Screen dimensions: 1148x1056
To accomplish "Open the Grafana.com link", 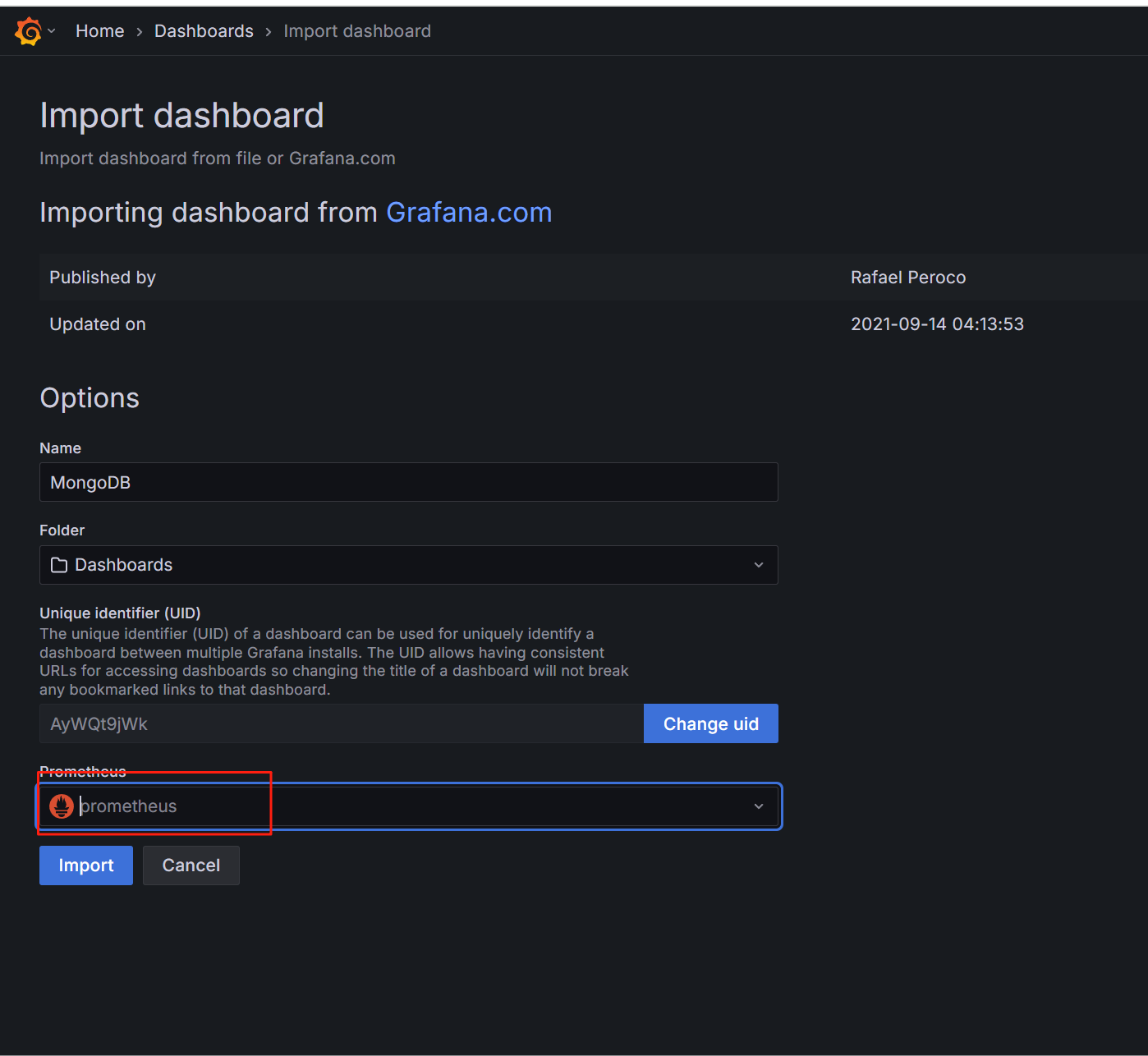I will tap(469, 213).
